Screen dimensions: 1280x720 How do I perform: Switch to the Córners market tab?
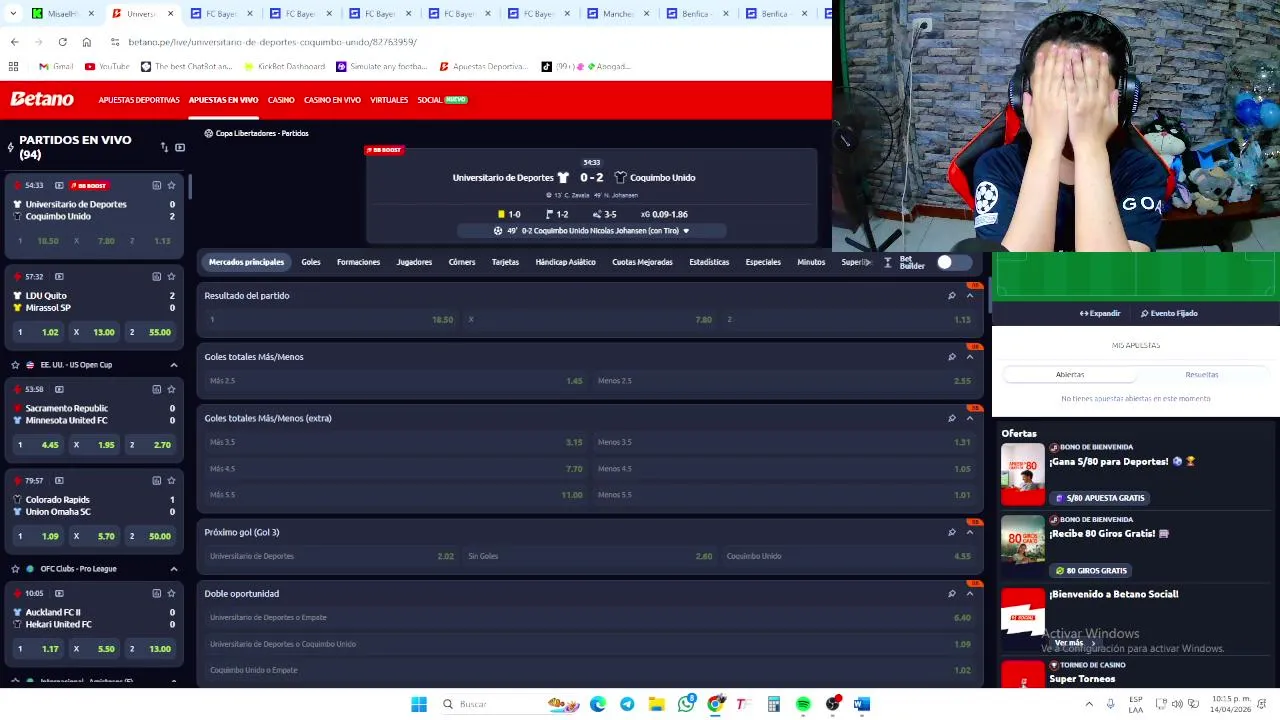pyautogui.click(x=462, y=262)
